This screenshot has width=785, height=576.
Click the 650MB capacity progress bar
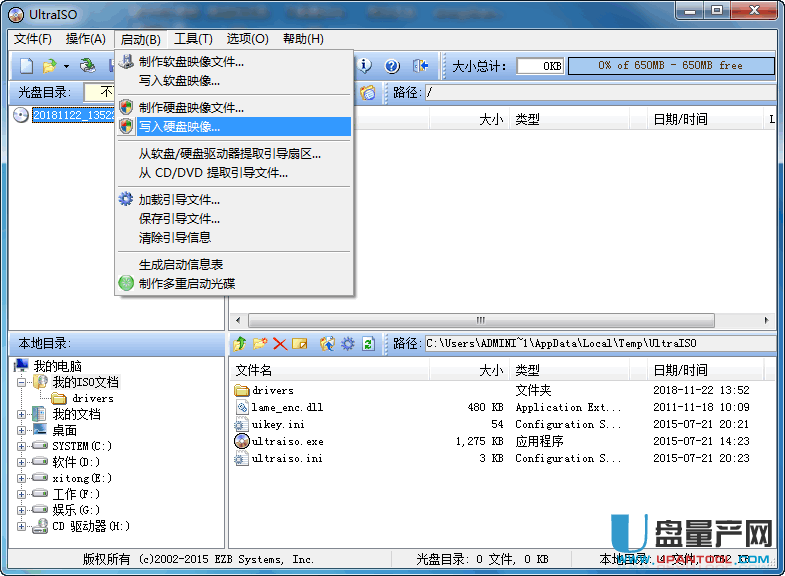pos(670,66)
